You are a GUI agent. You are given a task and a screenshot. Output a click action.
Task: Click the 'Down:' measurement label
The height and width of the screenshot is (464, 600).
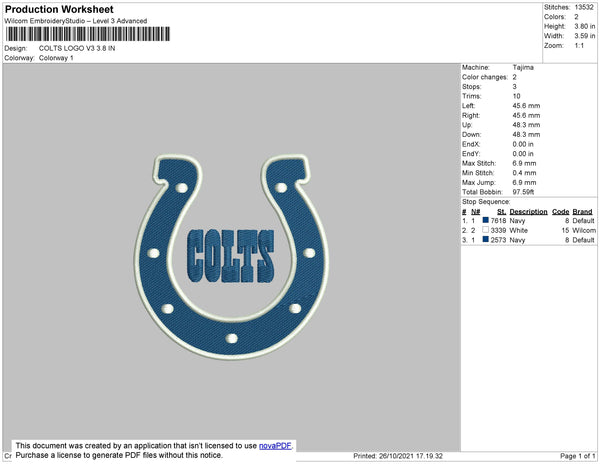(x=472, y=134)
